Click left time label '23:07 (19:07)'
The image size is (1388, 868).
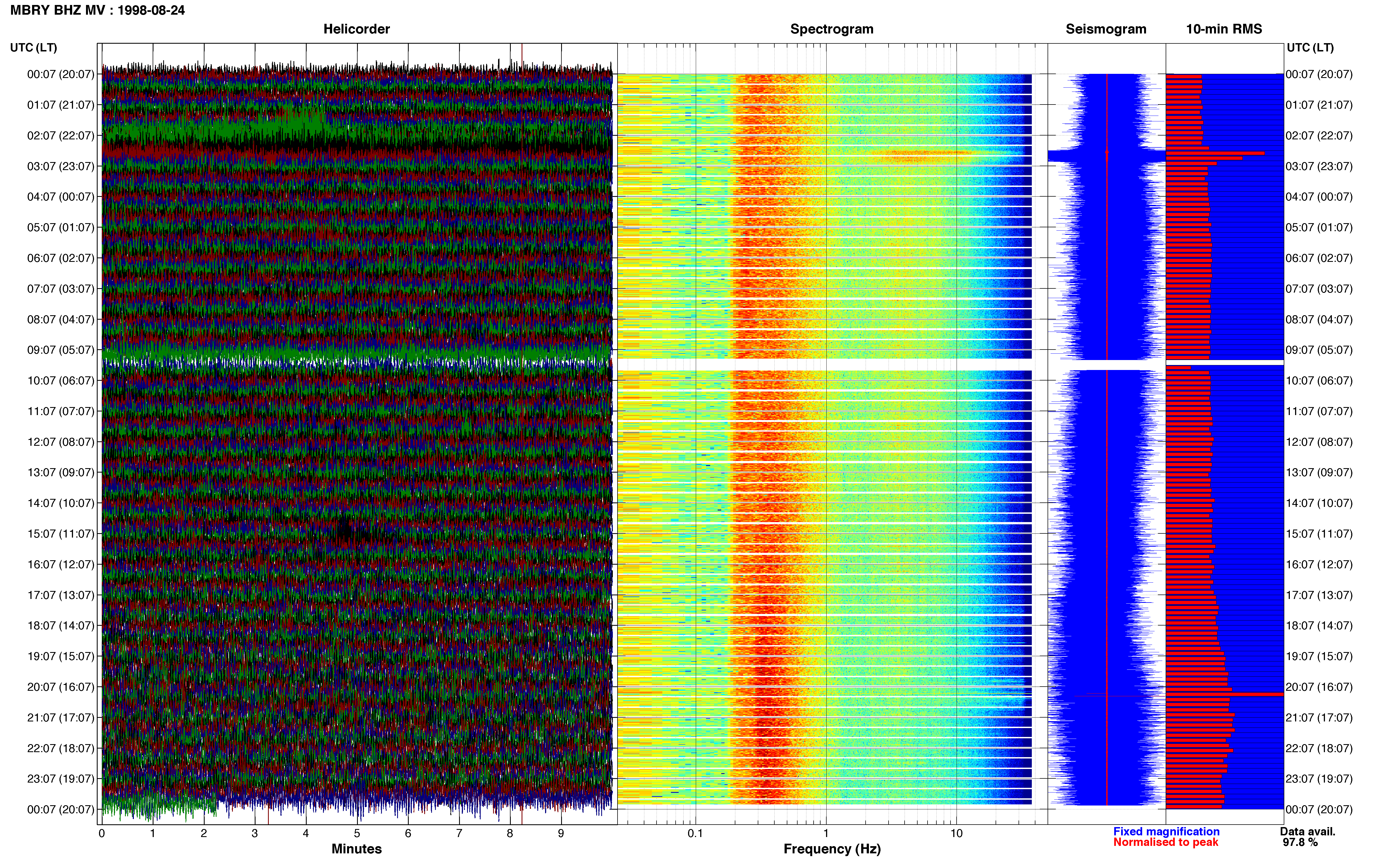(61, 779)
